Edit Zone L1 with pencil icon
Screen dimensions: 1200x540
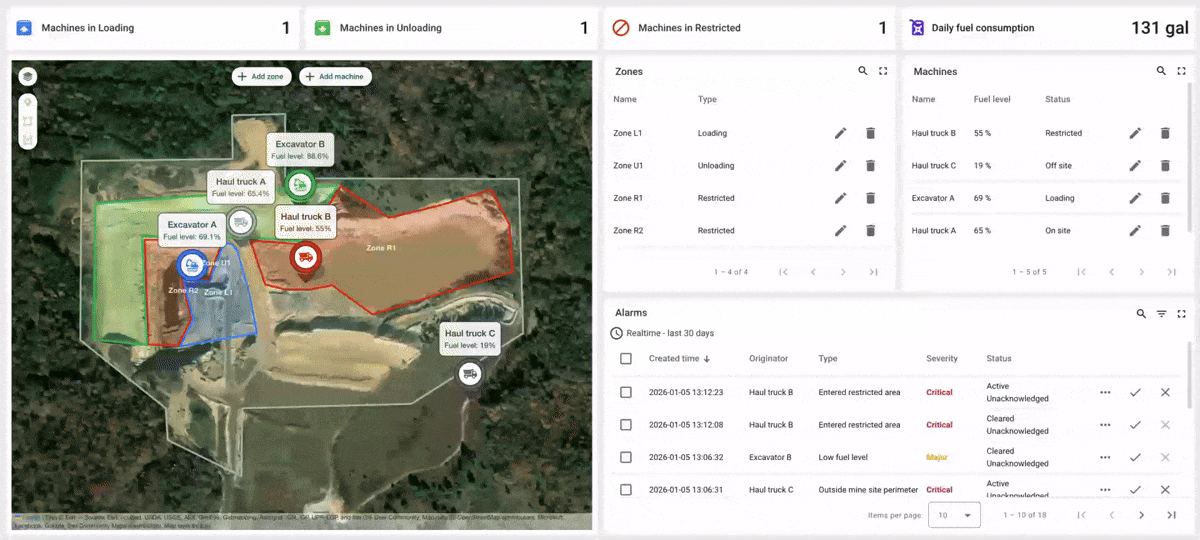[841, 133]
